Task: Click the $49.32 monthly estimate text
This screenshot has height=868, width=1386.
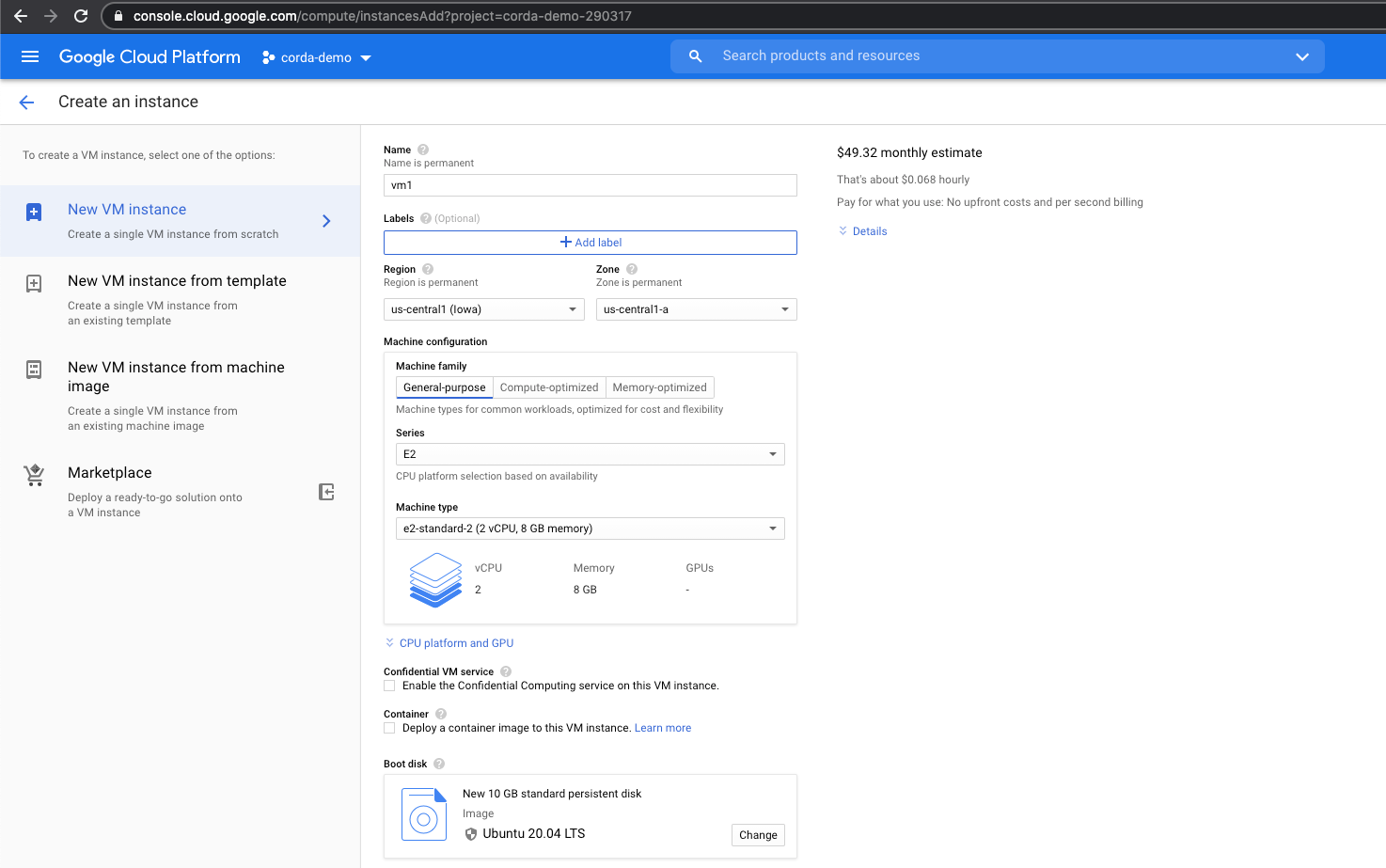Action: click(909, 152)
